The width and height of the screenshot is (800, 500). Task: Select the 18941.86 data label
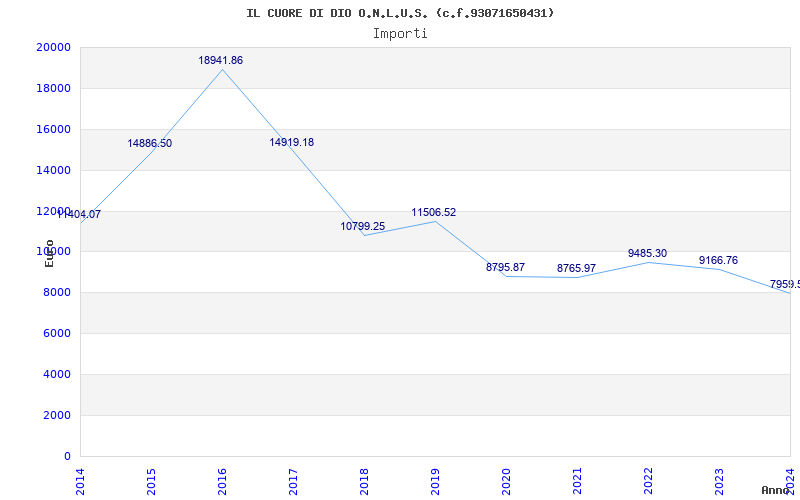220,60
